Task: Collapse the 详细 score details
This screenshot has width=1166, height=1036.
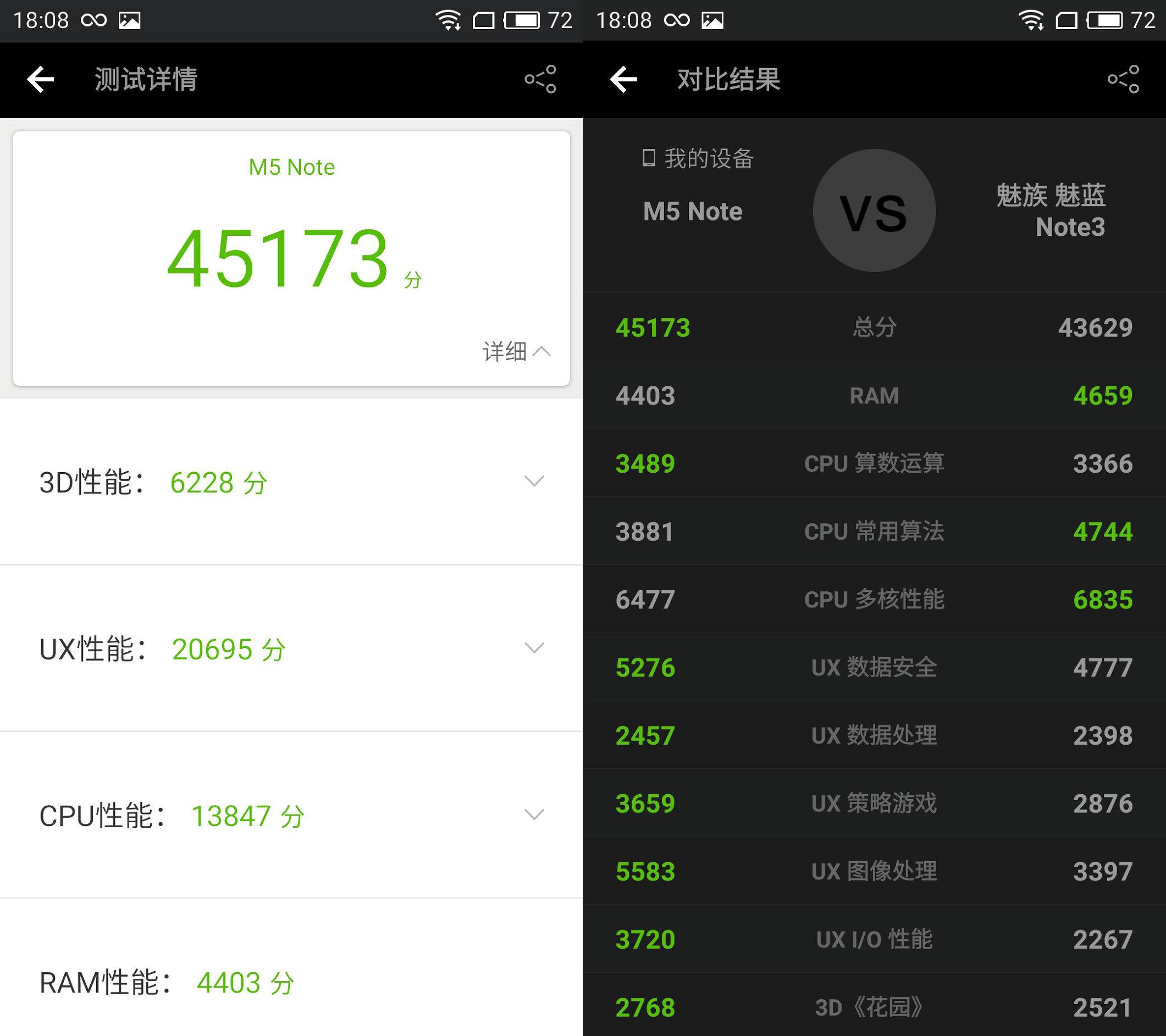Action: [516, 352]
